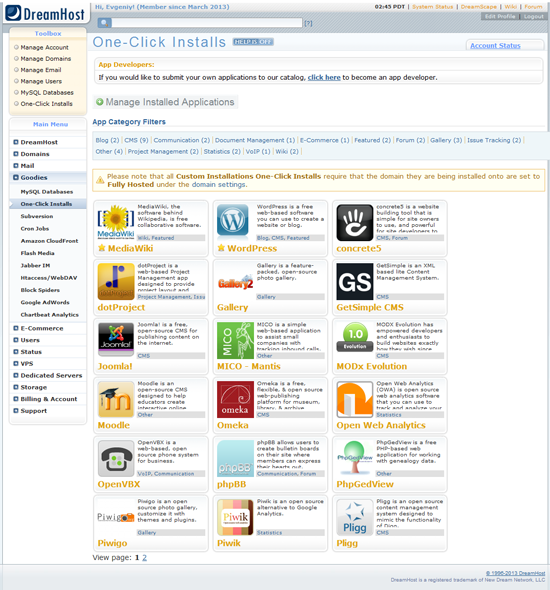Image resolution: width=550 pixels, height=590 pixels.
Task: Filter apps by Statistics (2) category
Action: pos(222,151)
